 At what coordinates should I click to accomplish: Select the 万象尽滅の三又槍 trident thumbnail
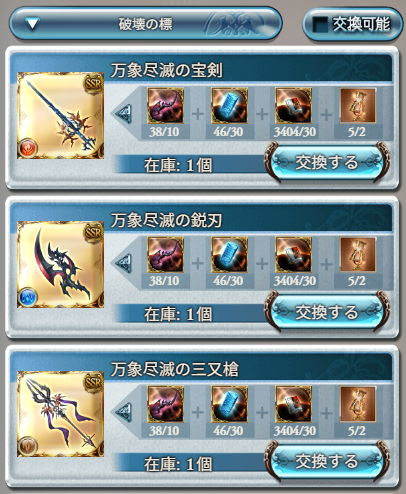coord(60,414)
